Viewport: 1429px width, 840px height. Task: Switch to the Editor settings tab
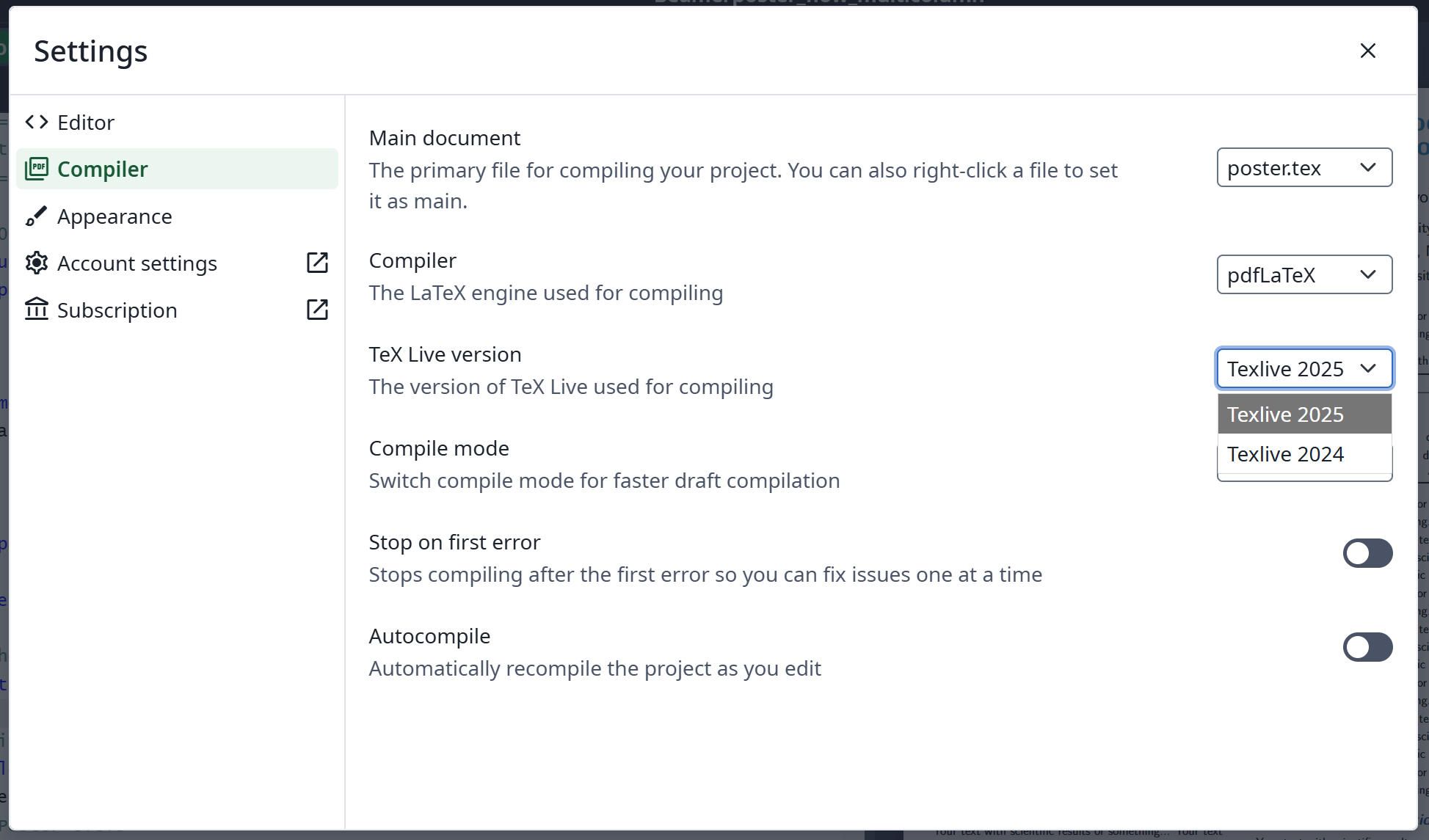(86, 123)
